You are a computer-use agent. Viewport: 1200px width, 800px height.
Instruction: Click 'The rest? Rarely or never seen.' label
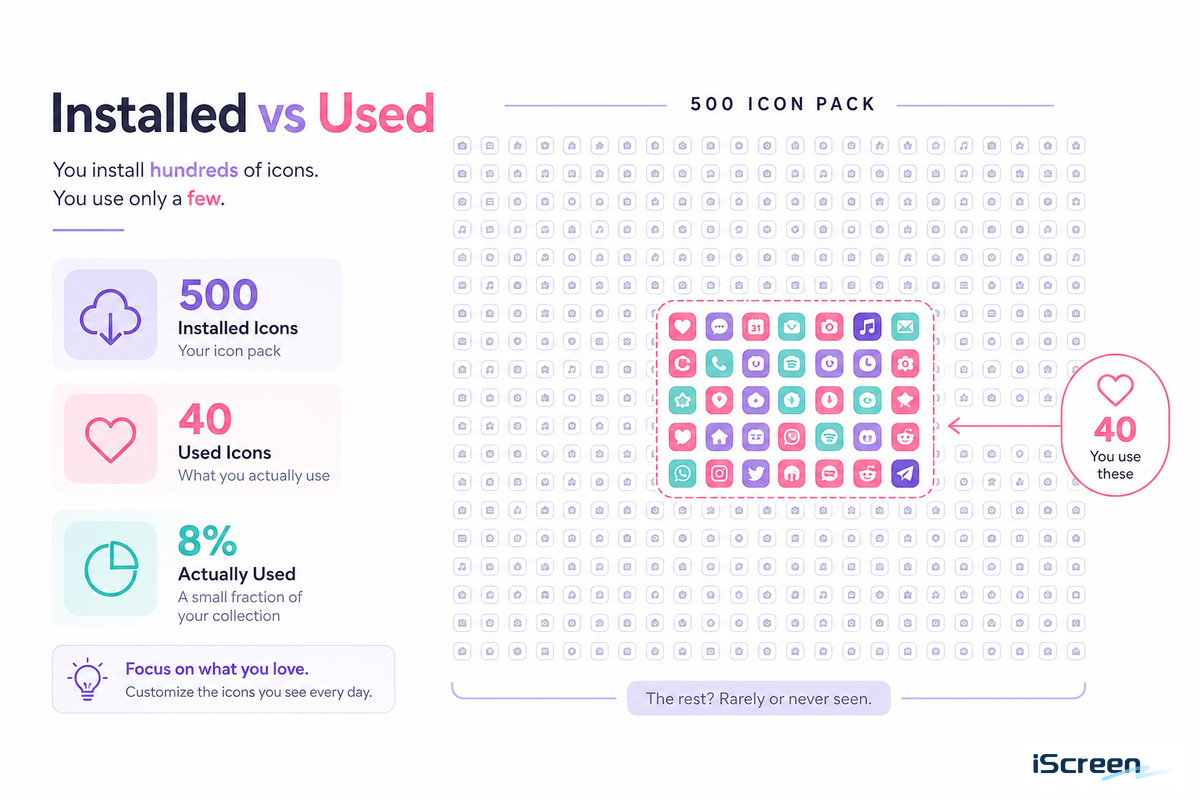759,698
